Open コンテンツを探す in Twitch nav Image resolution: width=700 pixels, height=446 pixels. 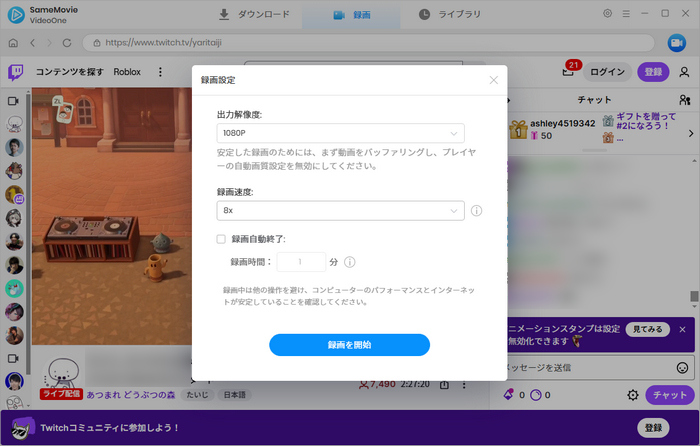(x=69, y=72)
